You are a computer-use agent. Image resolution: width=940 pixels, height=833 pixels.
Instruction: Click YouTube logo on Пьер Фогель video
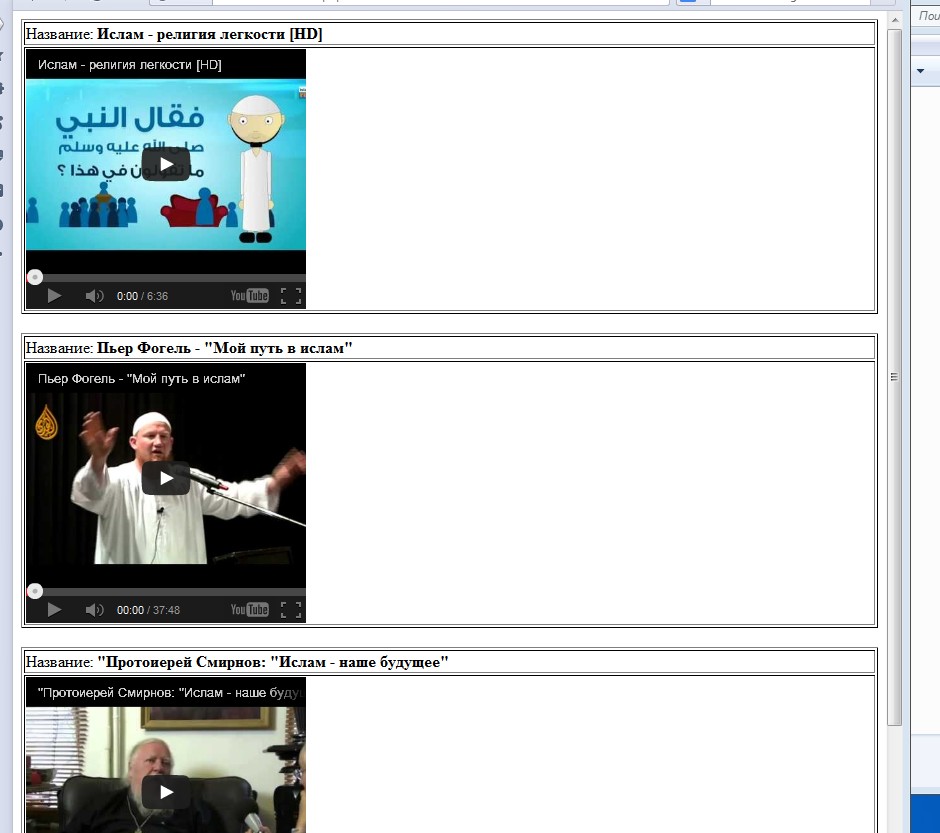pos(249,610)
